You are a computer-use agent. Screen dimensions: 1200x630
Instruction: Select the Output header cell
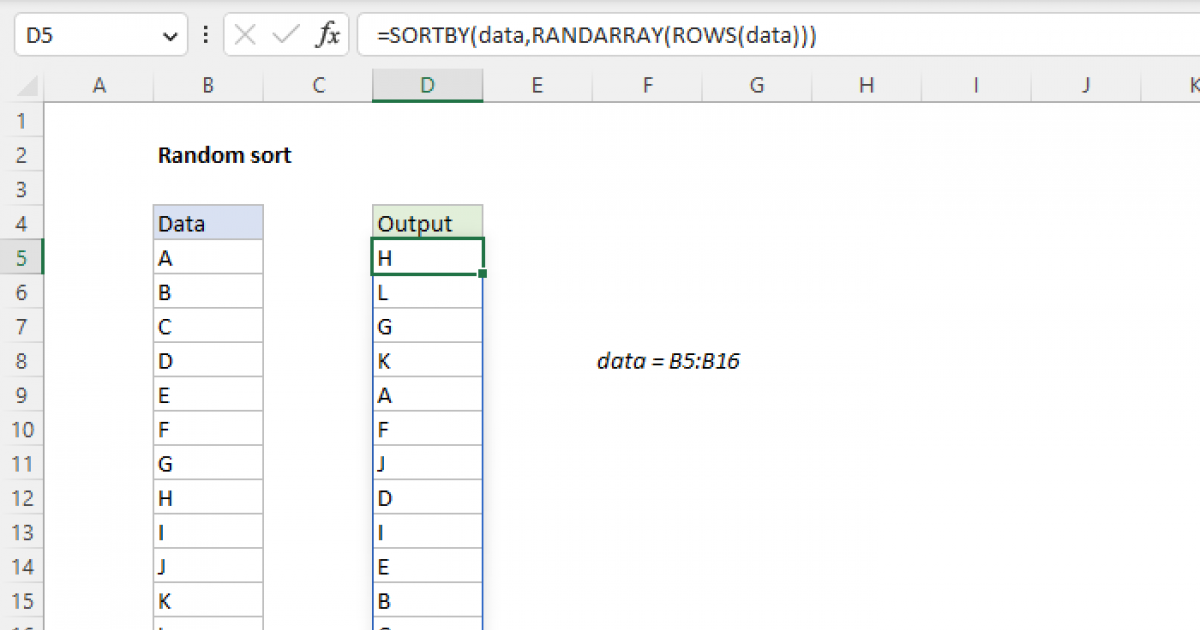click(427, 222)
